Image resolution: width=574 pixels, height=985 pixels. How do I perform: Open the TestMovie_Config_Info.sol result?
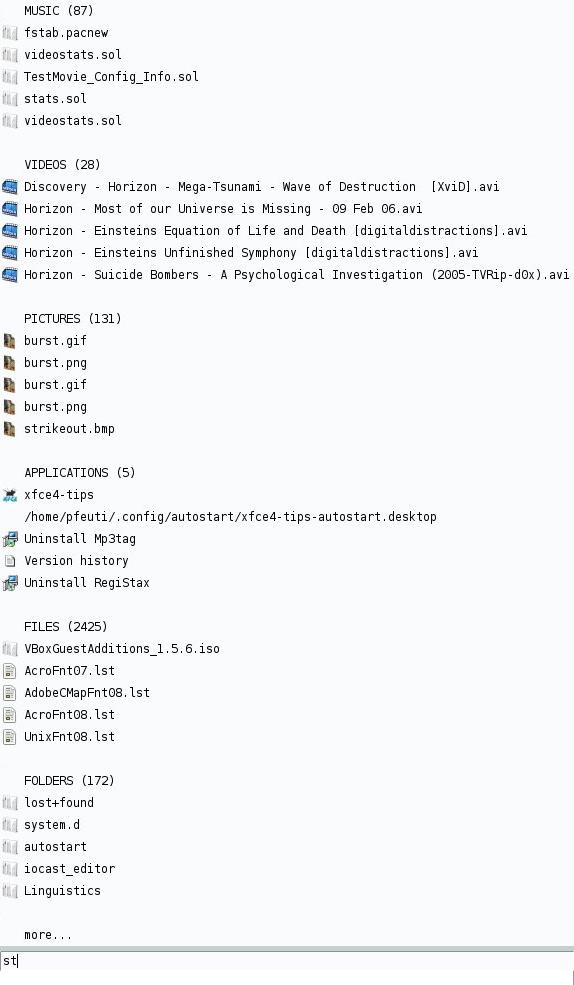pyautogui.click(x=111, y=77)
